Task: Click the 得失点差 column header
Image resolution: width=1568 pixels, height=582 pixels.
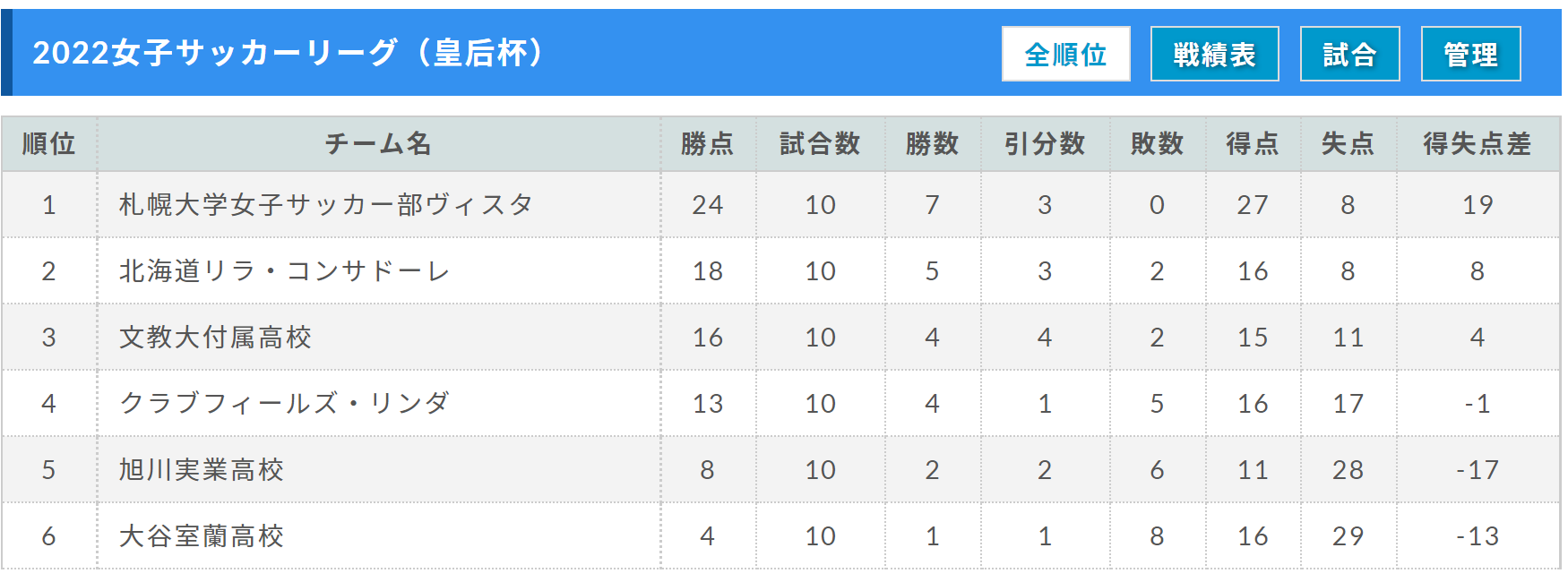Action: [1478, 143]
